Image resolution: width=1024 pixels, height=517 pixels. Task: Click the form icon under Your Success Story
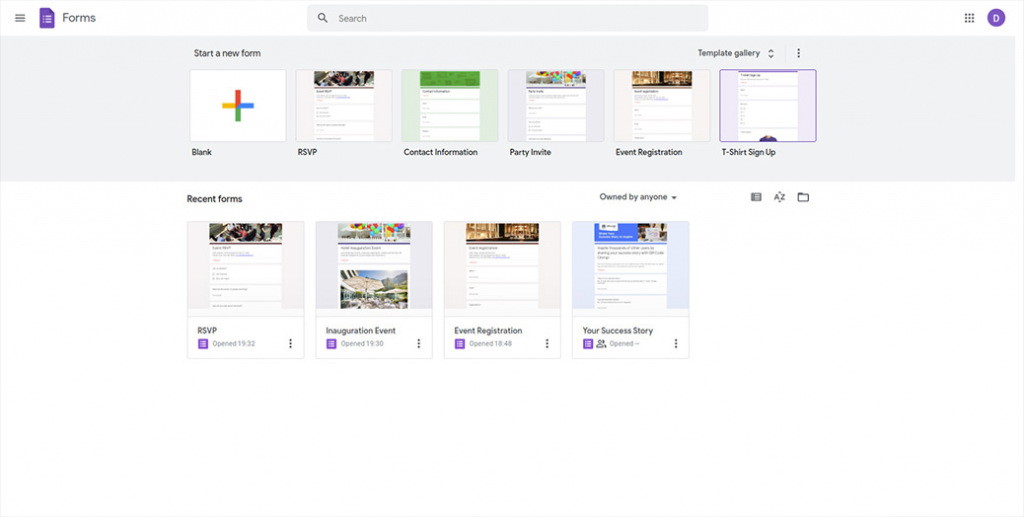[x=588, y=344]
